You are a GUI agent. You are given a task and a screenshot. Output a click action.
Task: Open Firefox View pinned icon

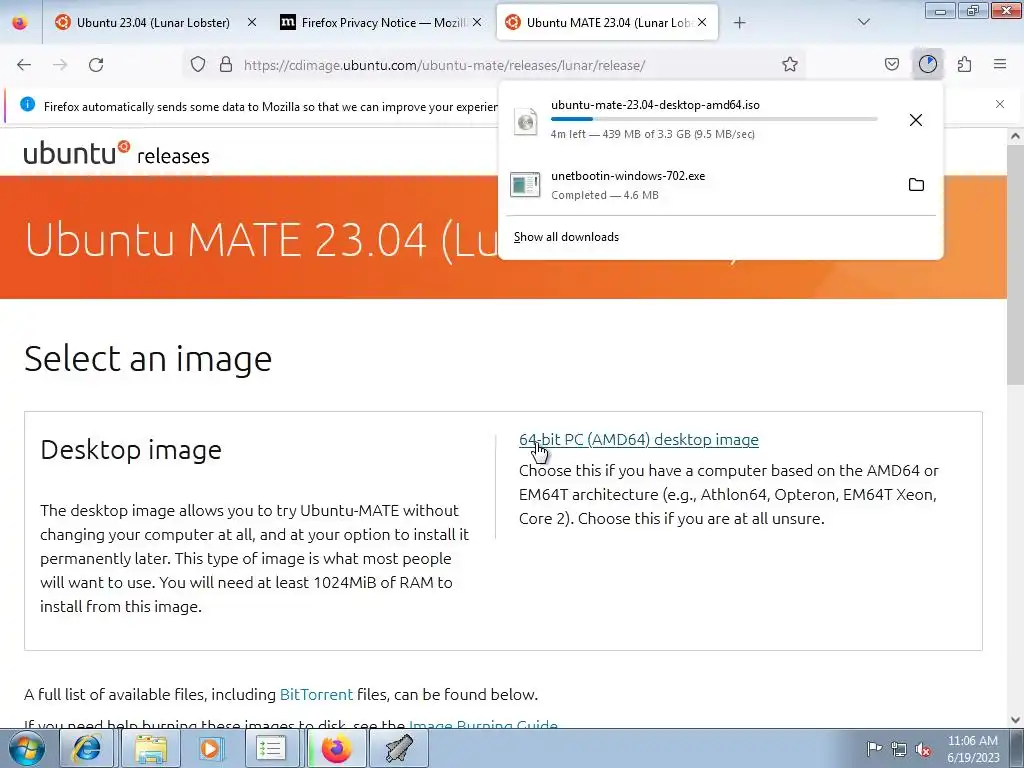(x=20, y=23)
